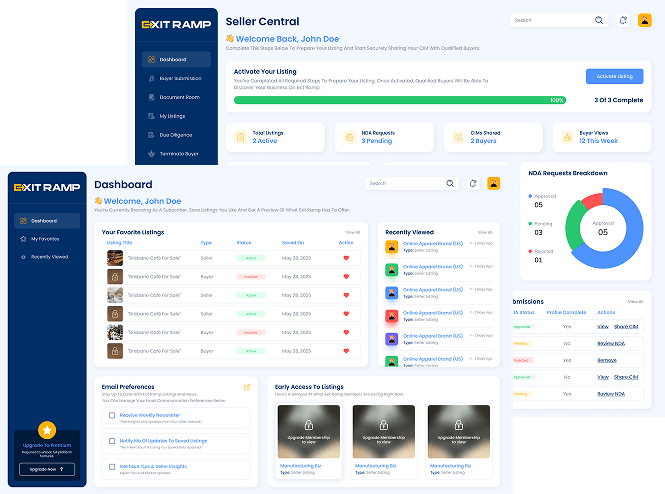Open the user avatar in Seller Central header
This screenshot has height=494, width=665.
644,20
